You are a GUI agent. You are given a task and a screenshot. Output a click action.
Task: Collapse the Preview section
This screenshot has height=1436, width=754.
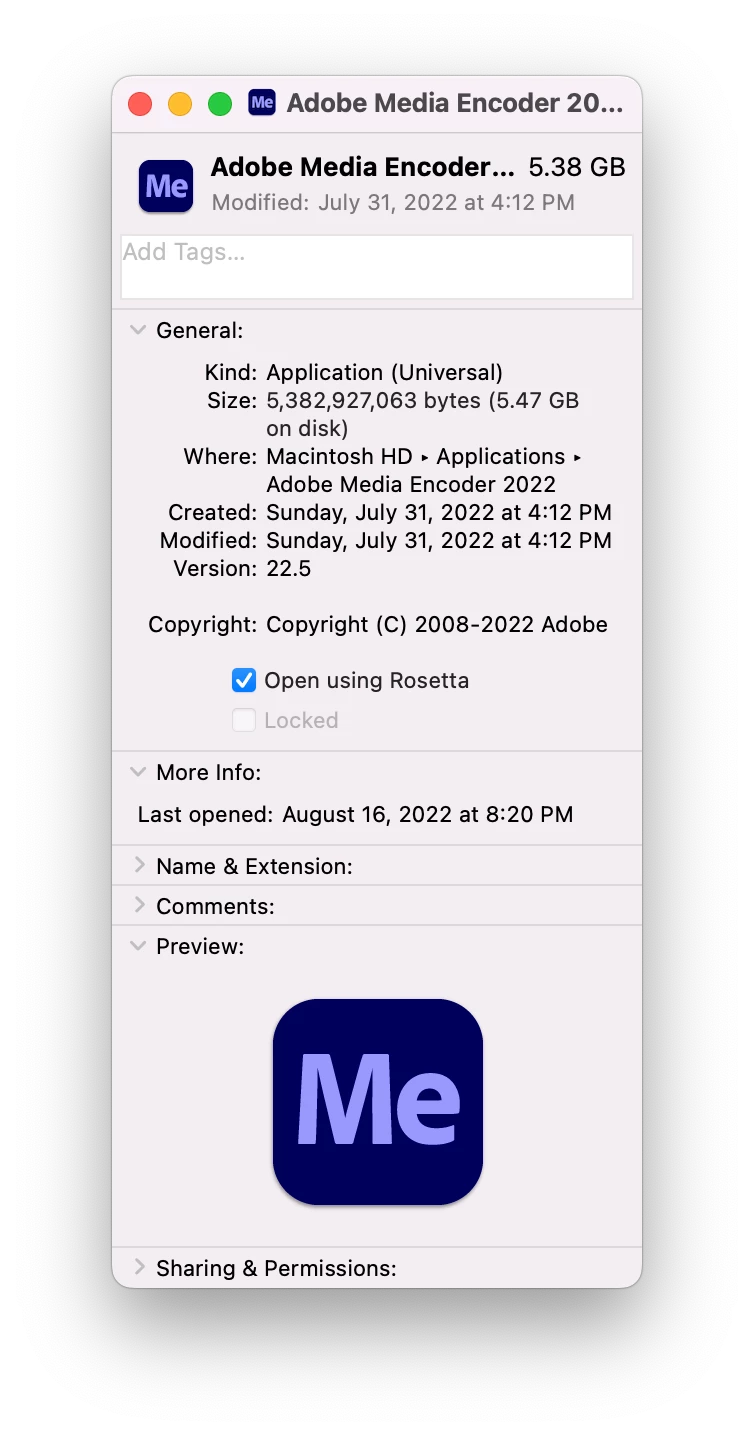click(x=139, y=946)
